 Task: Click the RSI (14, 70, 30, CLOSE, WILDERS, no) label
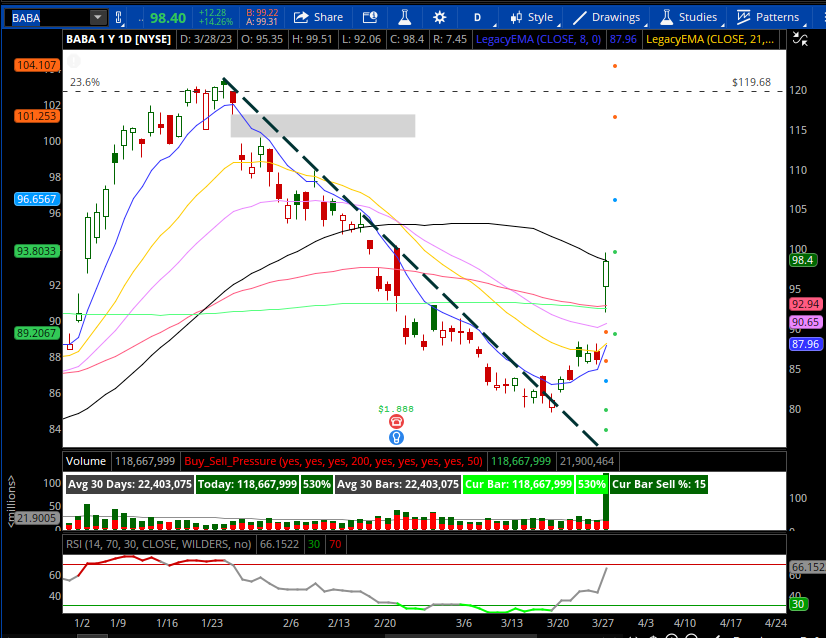[x=158, y=544]
